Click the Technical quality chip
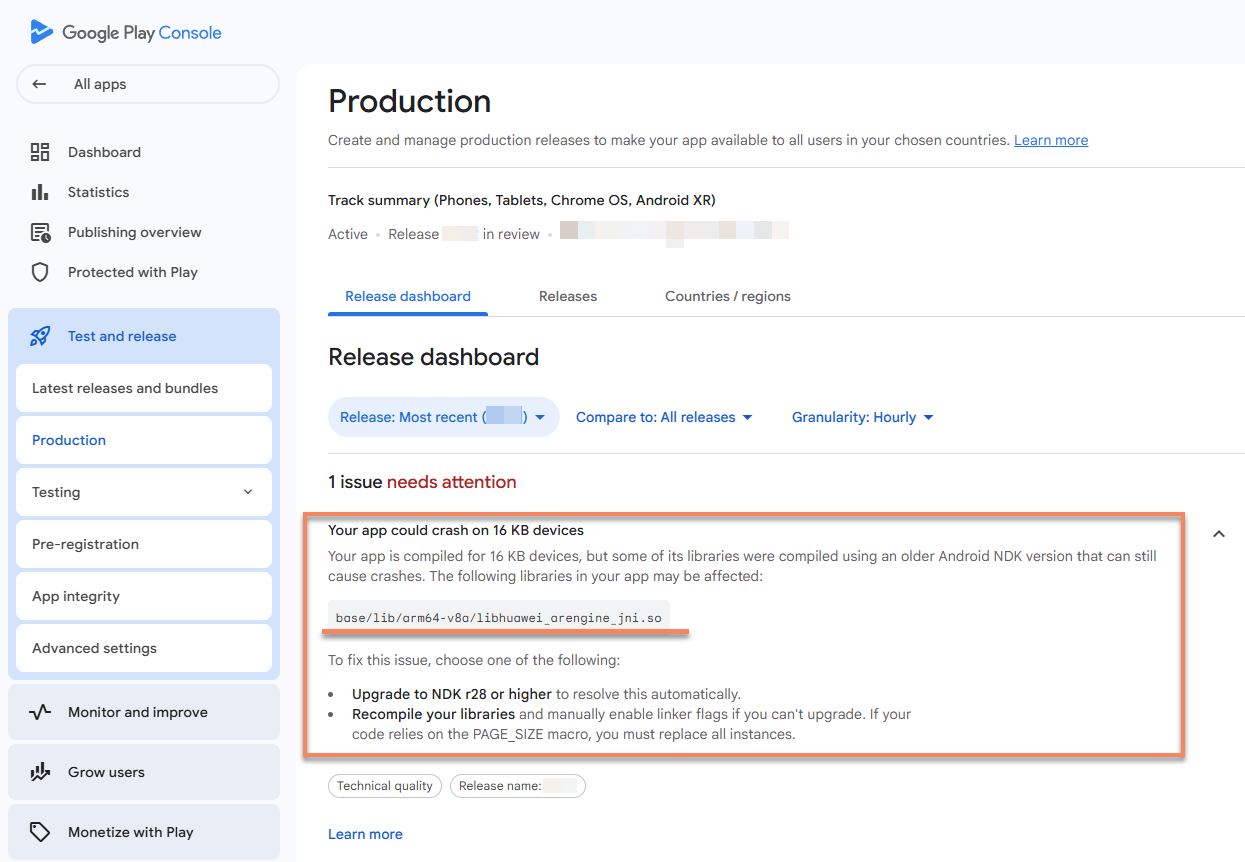The height and width of the screenshot is (862, 1245). pos(385,786)
